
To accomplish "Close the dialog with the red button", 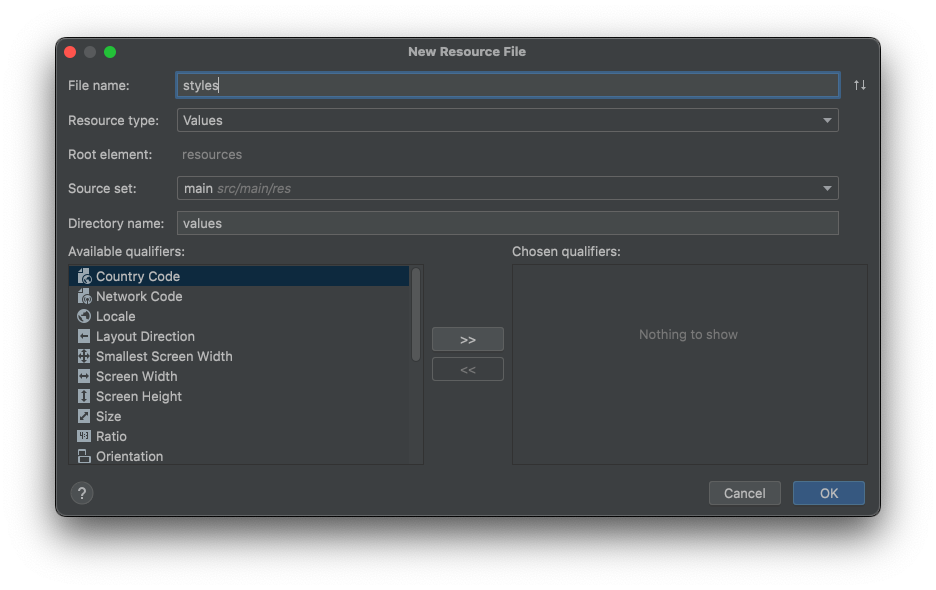I will 70,52.
